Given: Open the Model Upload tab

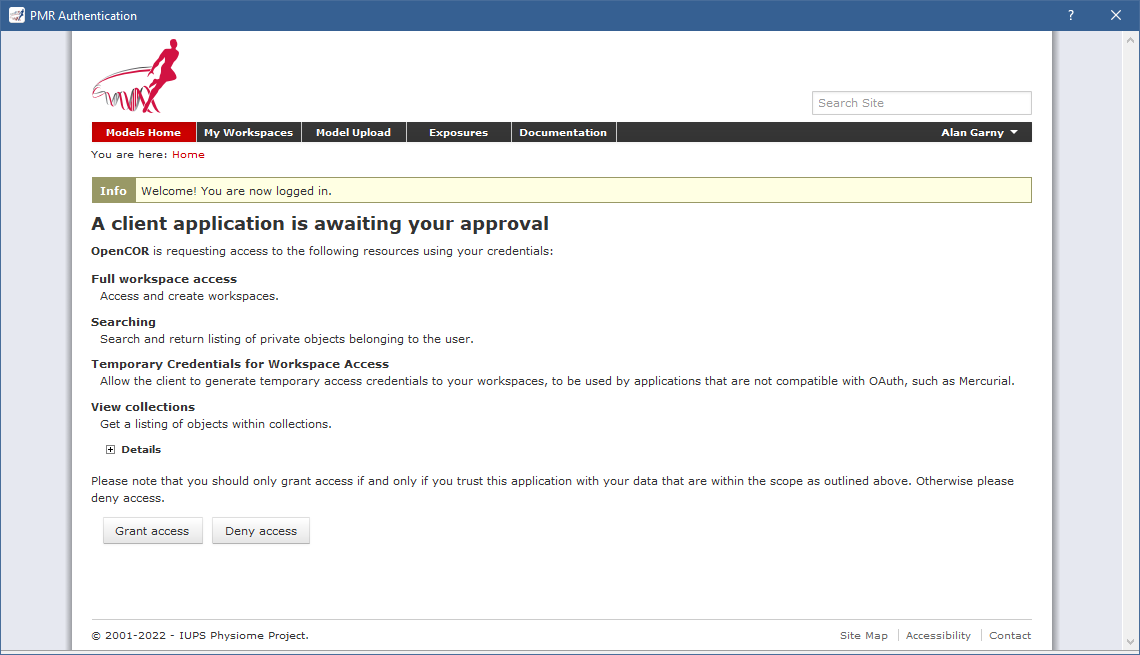Looking at the screenshot, I should pyautogui.click(x=353, y=132).
